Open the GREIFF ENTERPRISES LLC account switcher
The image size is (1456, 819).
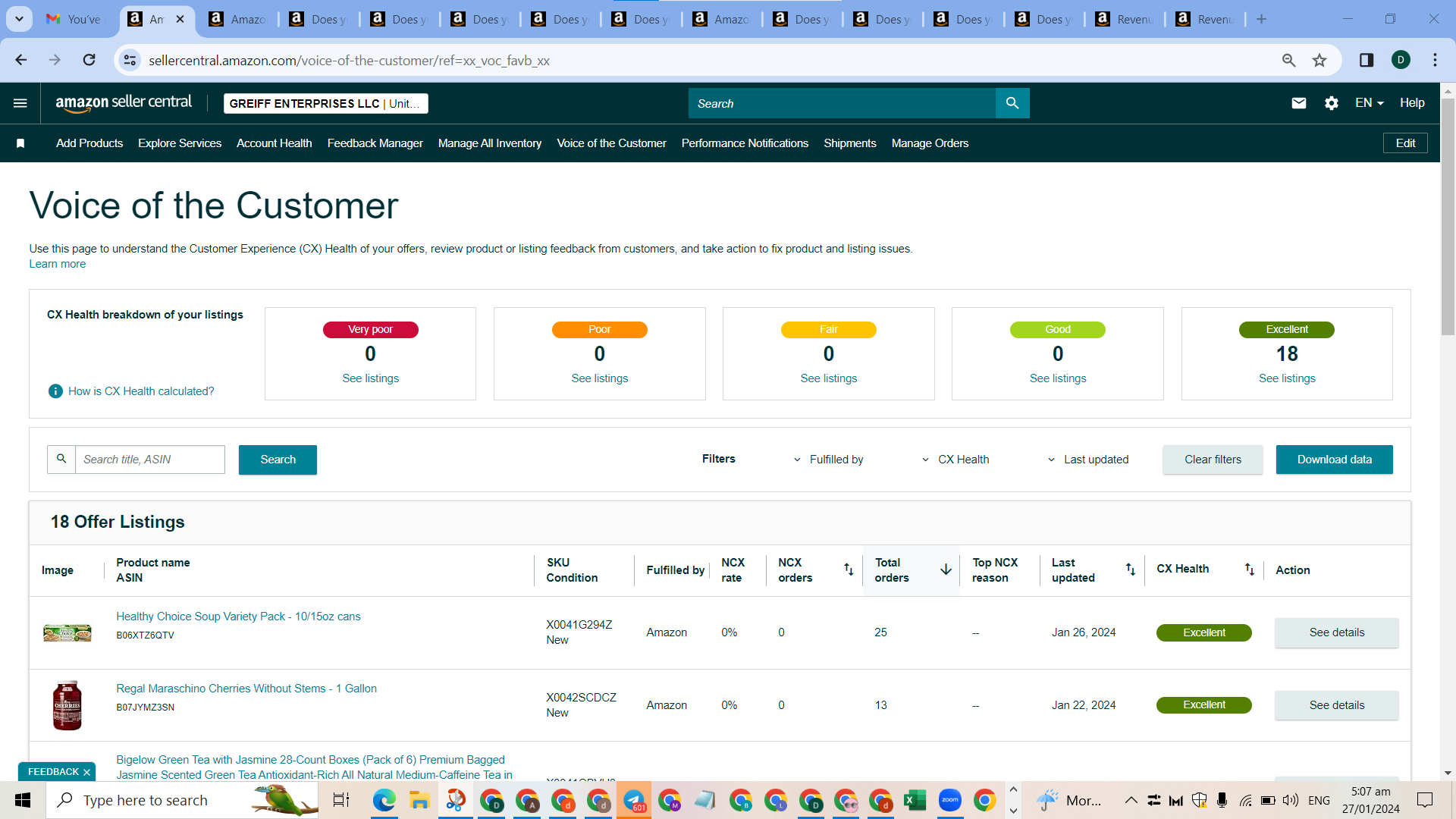(326, 104)
